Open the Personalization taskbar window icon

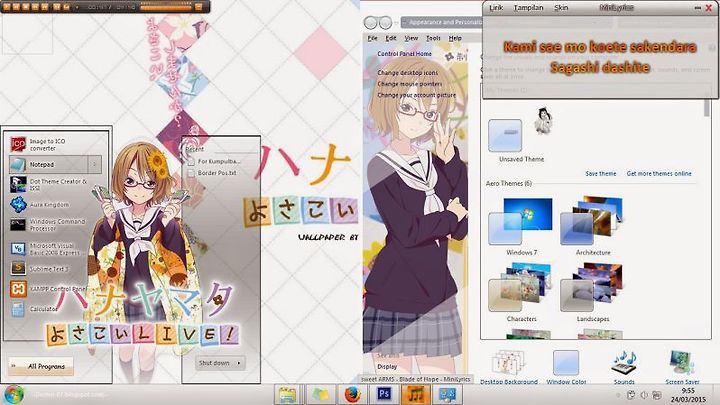[x=448, y=394]
